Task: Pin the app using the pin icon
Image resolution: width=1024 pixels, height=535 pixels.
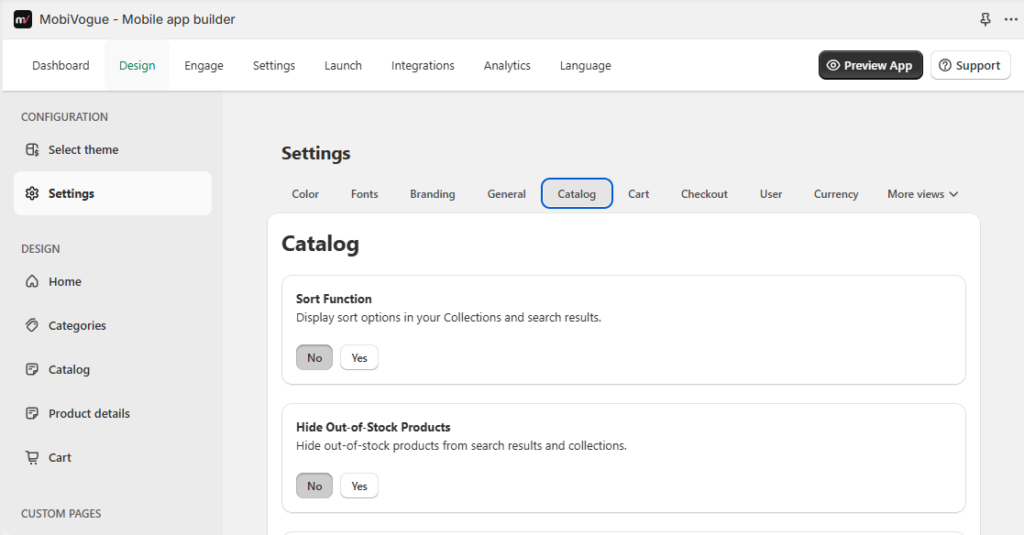Action: tap(985, 20)
